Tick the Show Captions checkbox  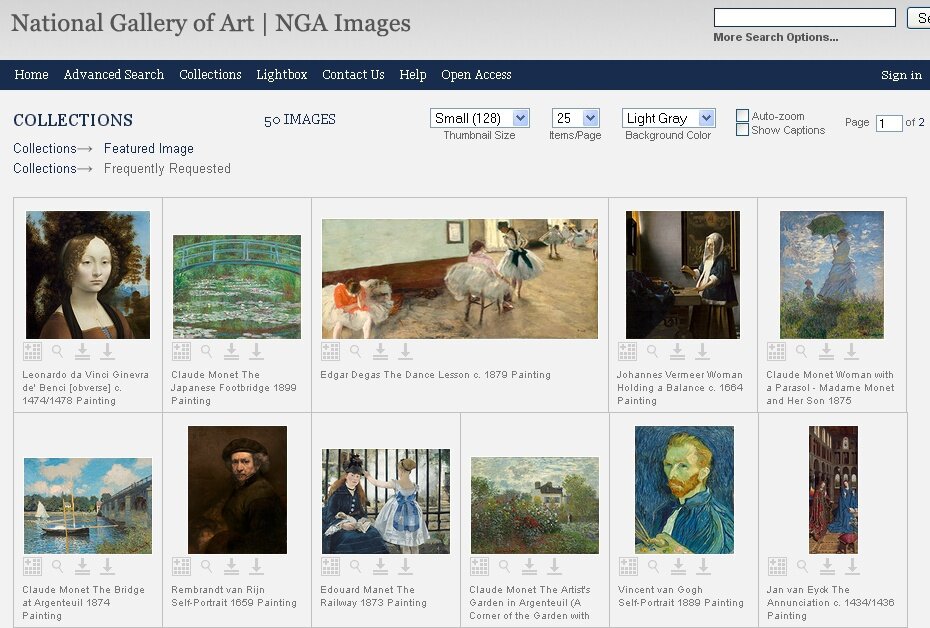[742, 130]
